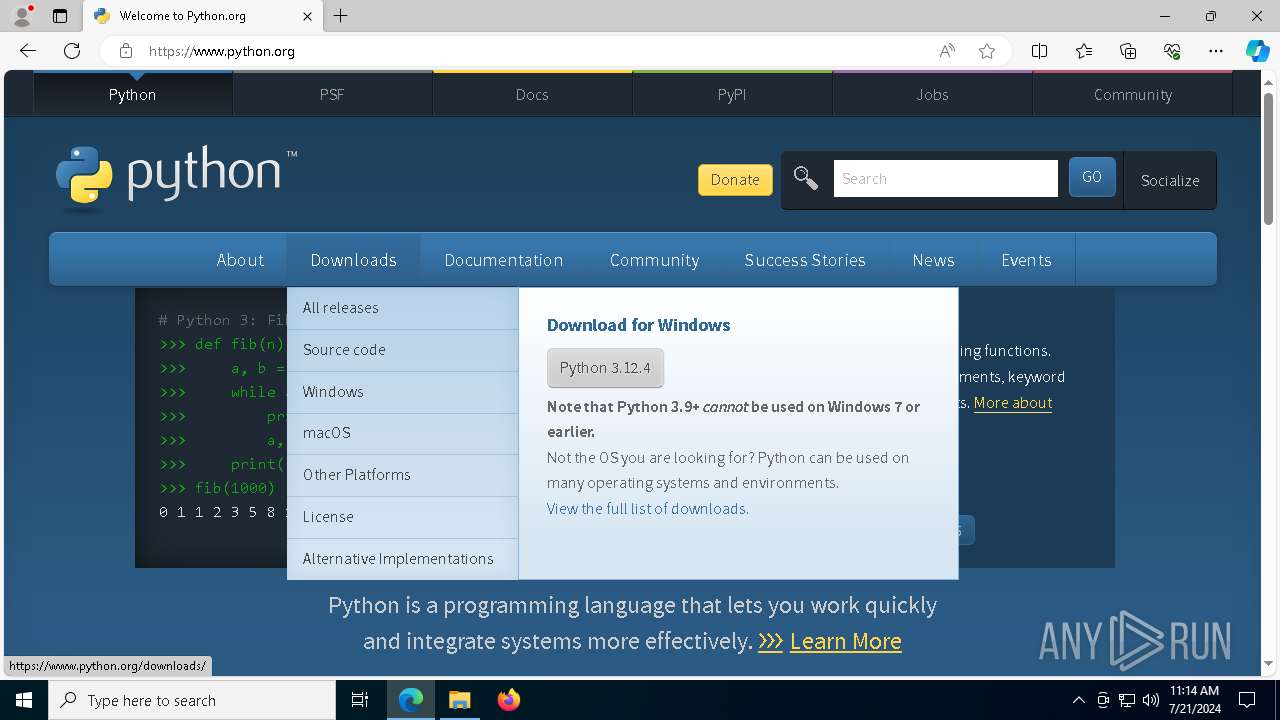Open the Collections icon
Screen dimensions: 1280x720
(1128, 51)
